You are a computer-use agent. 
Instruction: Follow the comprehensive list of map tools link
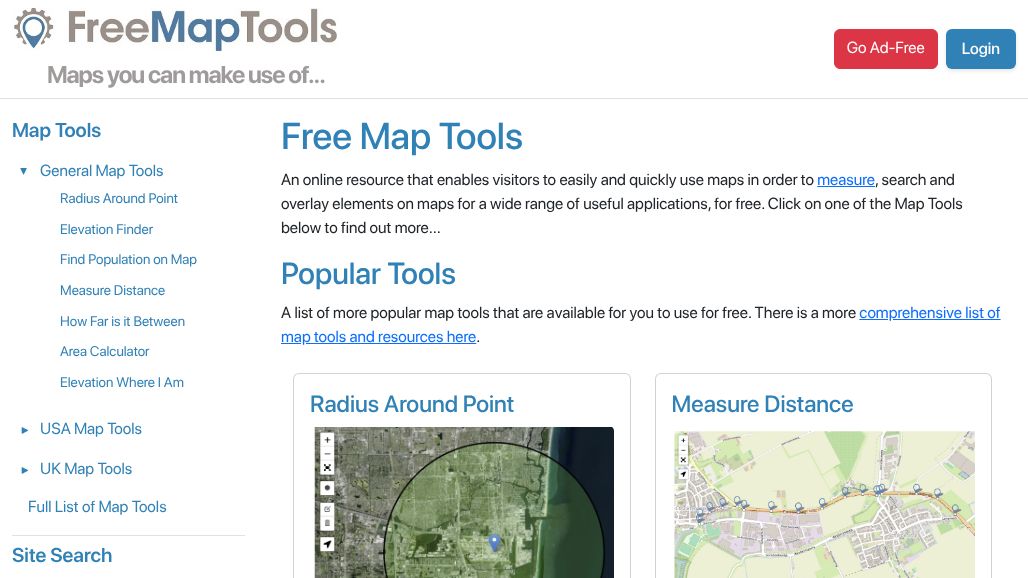click(929, 313)
